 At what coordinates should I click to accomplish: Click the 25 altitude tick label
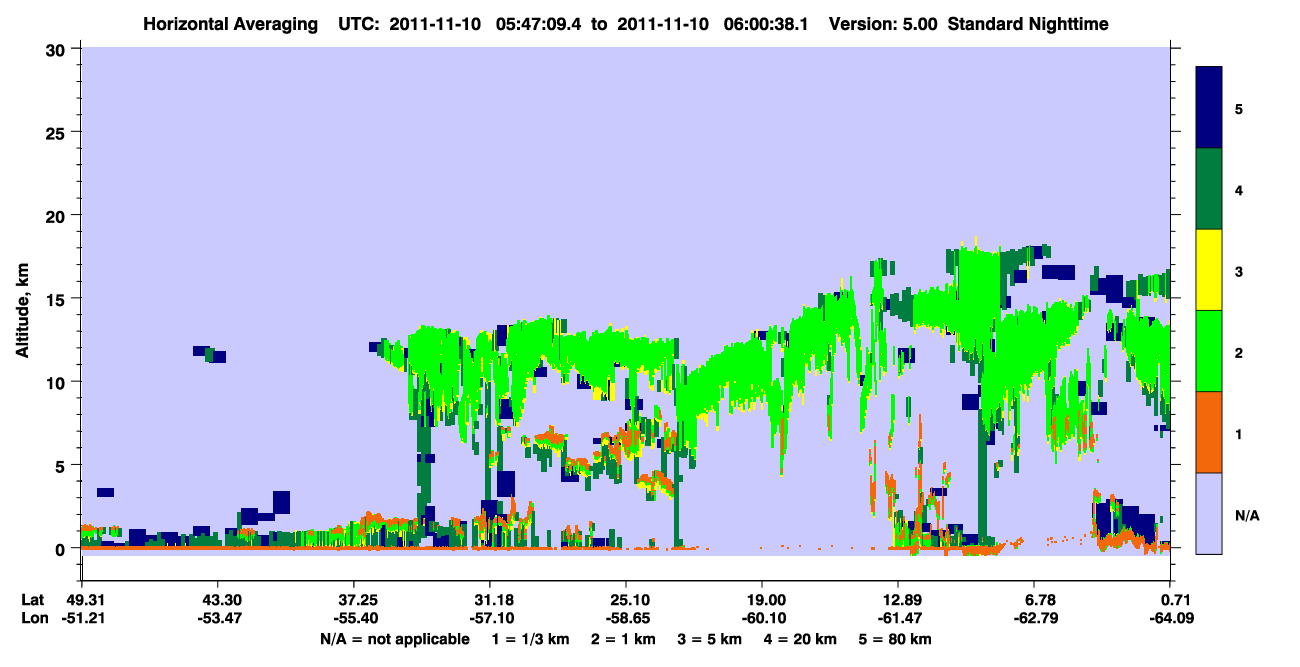coord(58,132)
